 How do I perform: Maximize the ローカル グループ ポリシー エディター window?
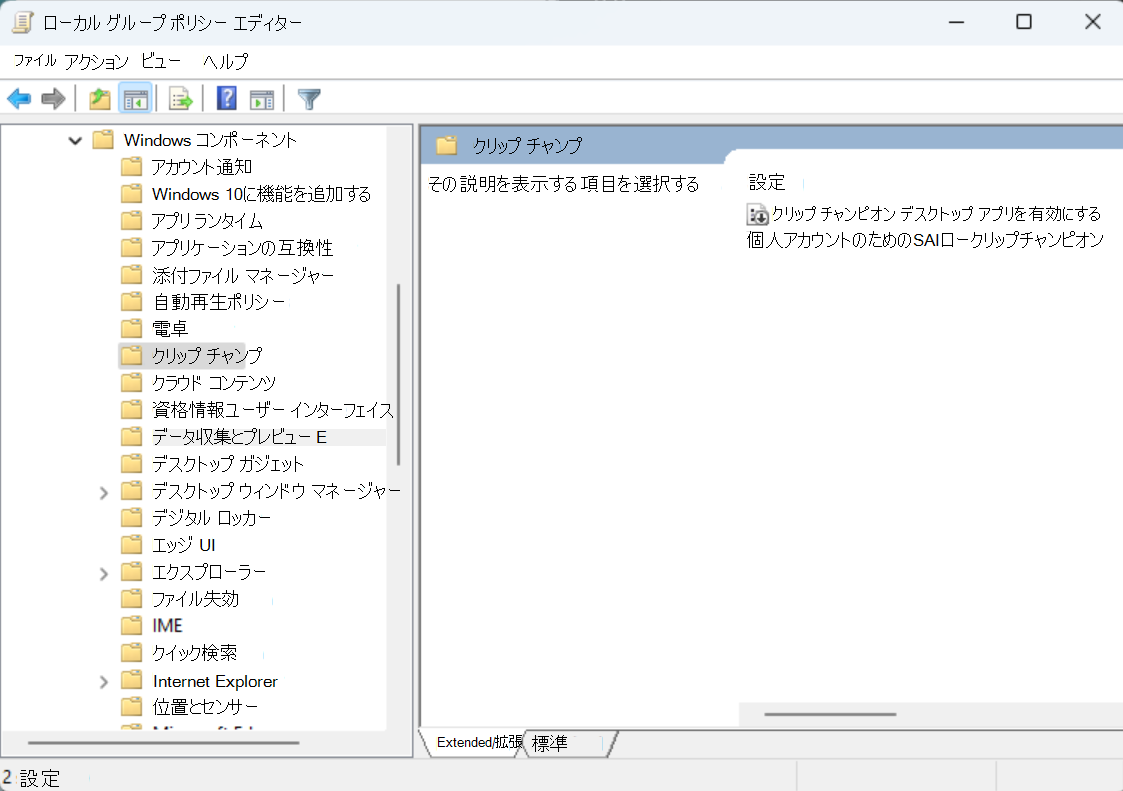click(1024, 22)
